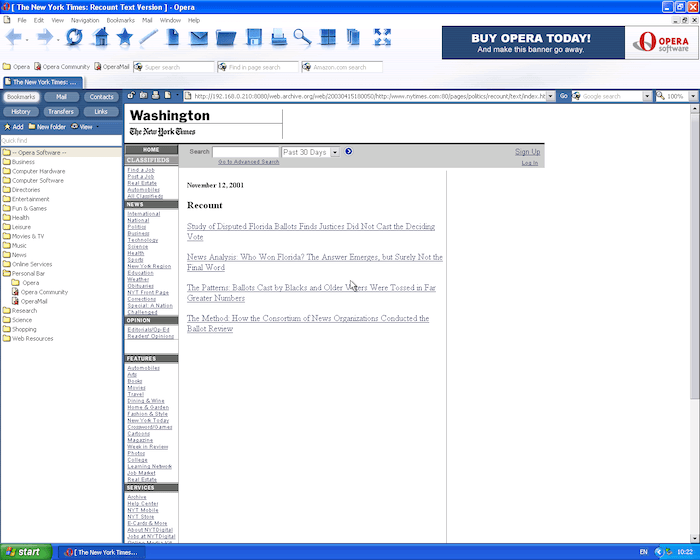Click the NYT Search text field
Viewport: 700px width, 560px height.
246,152
